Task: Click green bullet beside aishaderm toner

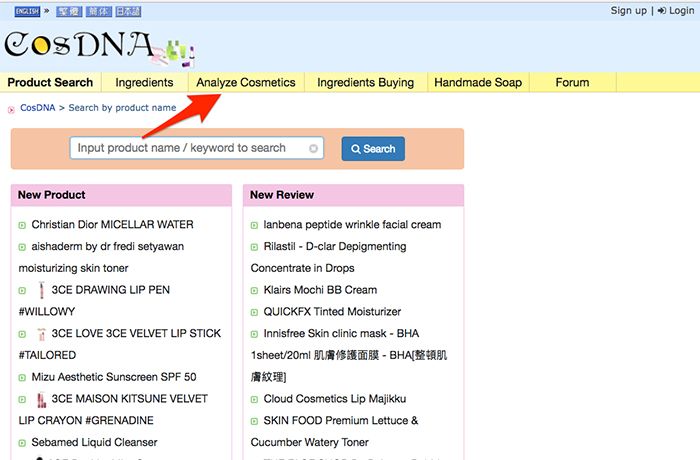Action: [22, 247]
